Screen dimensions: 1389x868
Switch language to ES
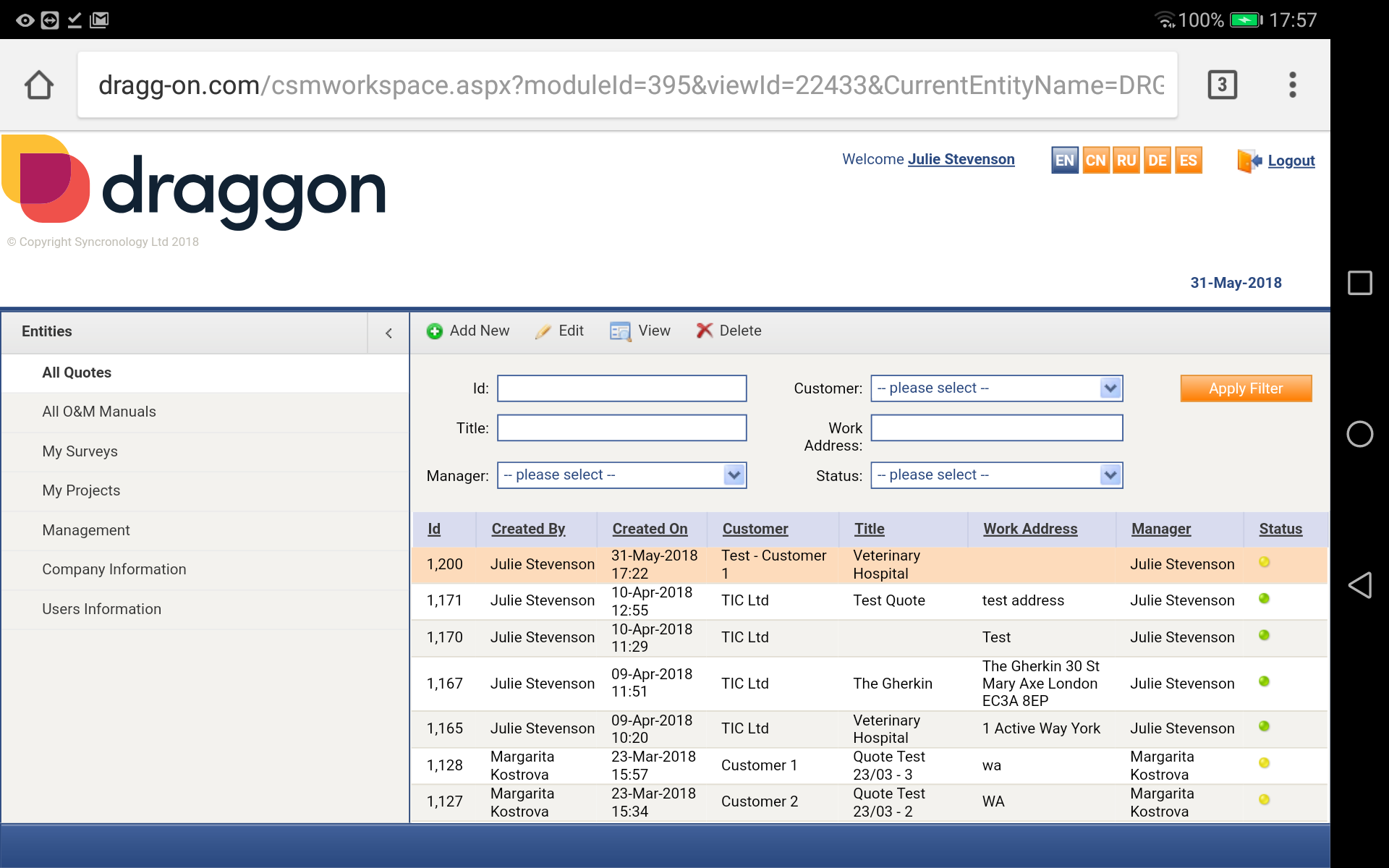pyautogui.click(x=1188, y=161)
